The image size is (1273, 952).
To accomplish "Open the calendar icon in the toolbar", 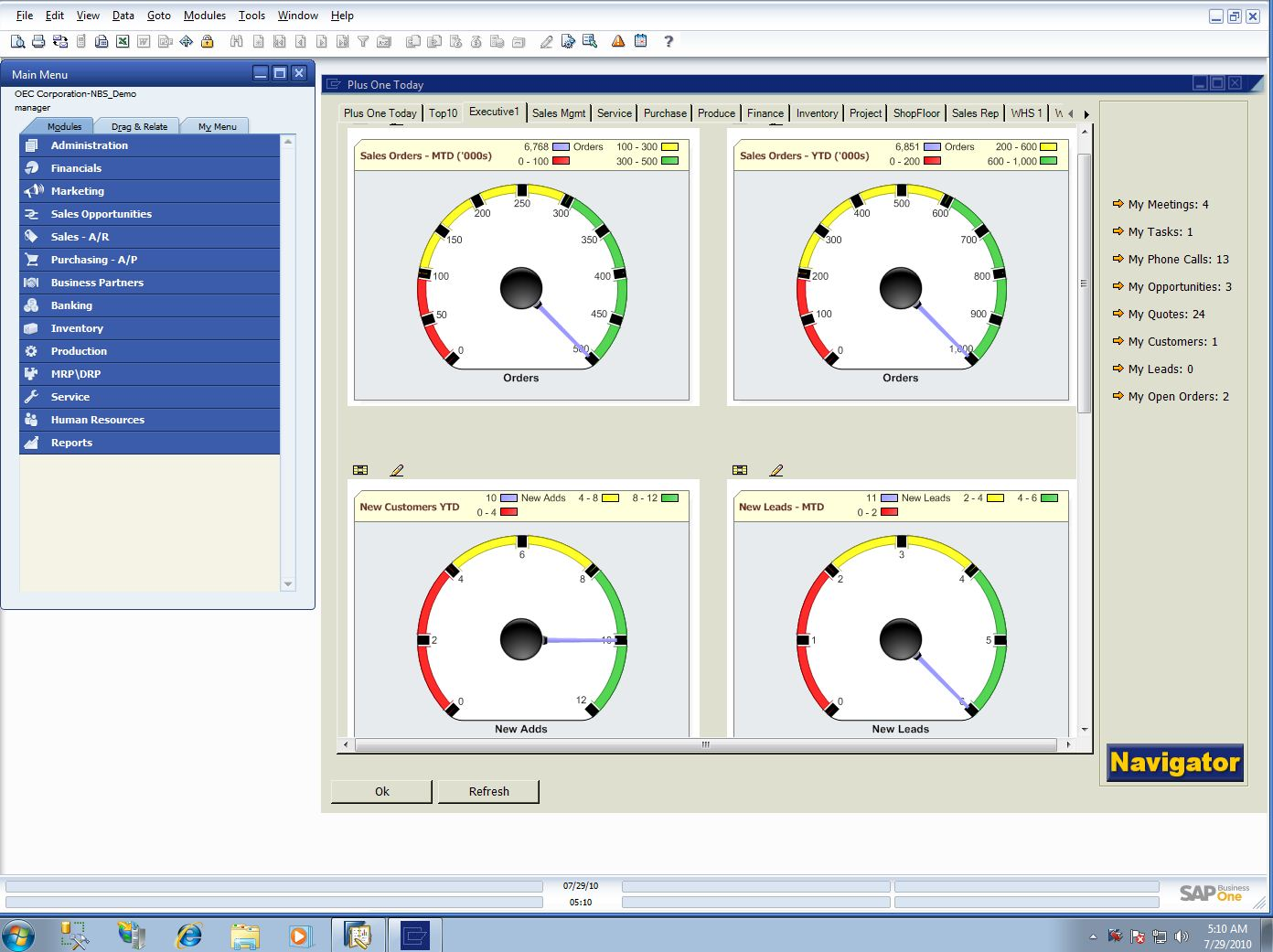I will (x=641, y=41).
